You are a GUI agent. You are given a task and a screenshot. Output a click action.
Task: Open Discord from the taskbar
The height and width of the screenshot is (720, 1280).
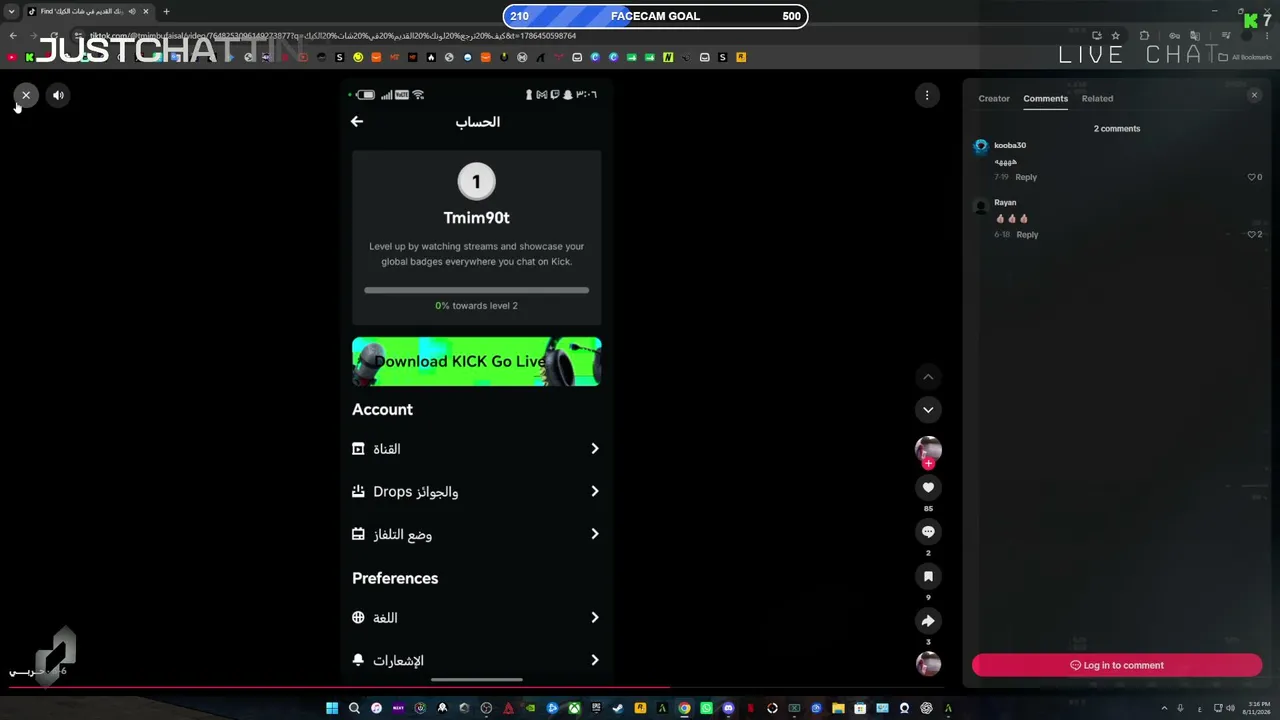[728, 708]
